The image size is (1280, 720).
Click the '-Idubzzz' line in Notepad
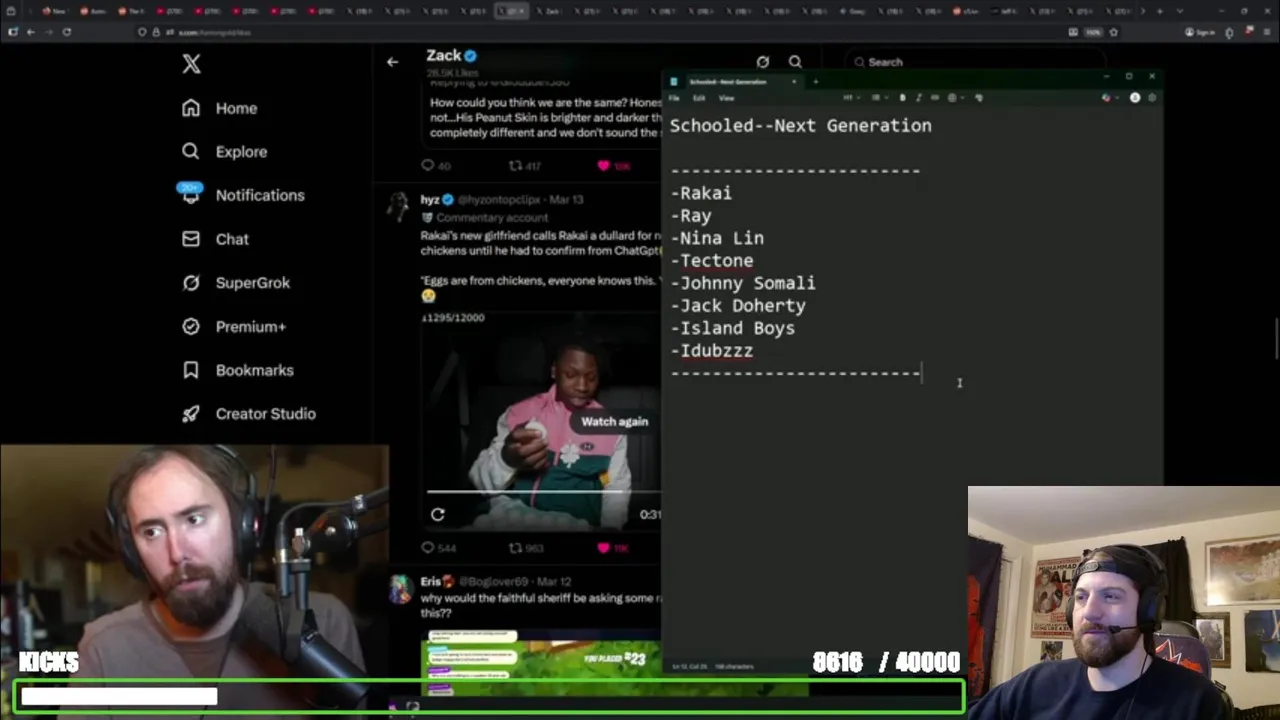(712, 351)
